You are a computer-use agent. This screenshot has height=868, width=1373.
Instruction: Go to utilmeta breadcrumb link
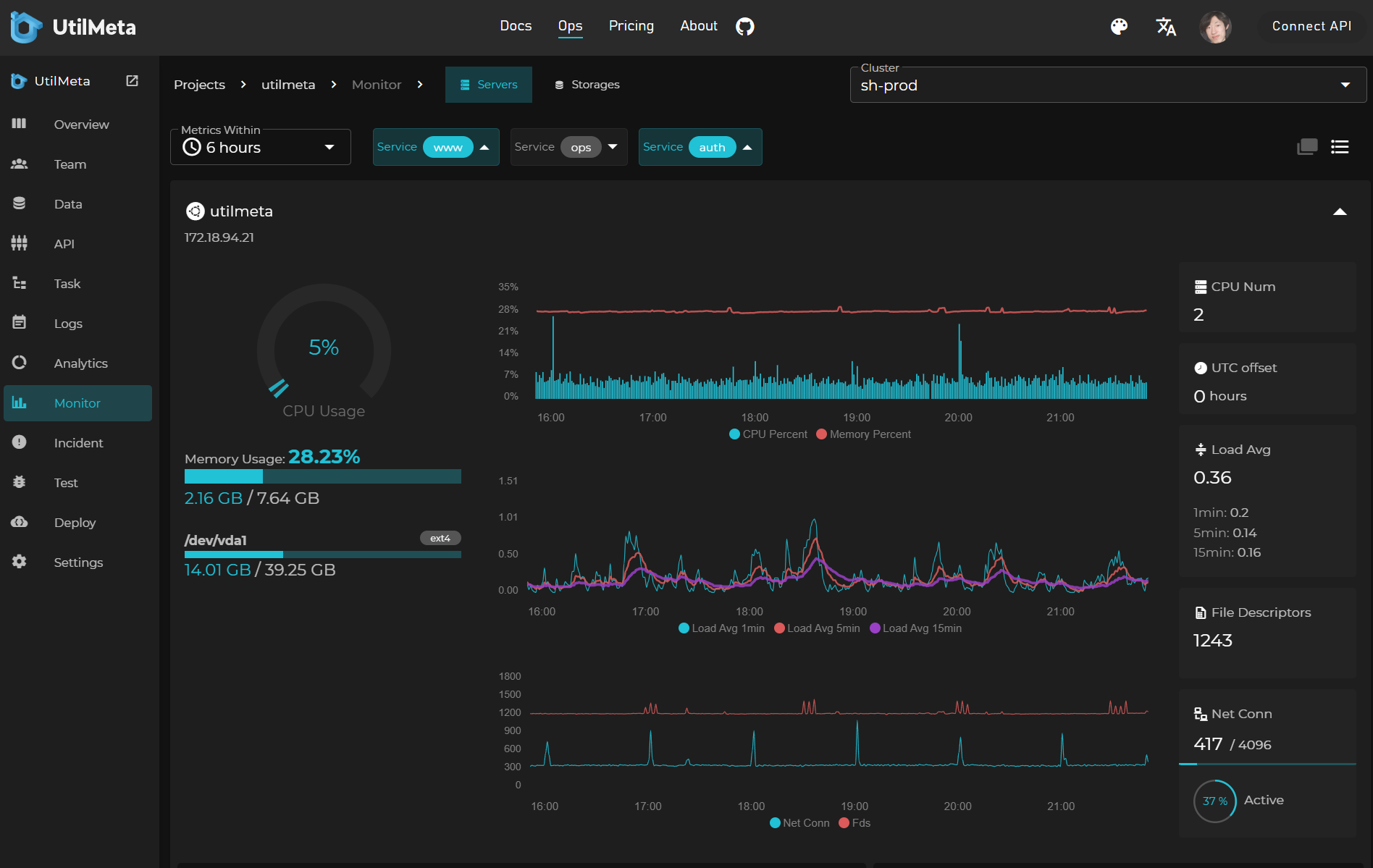pos(288,85)
